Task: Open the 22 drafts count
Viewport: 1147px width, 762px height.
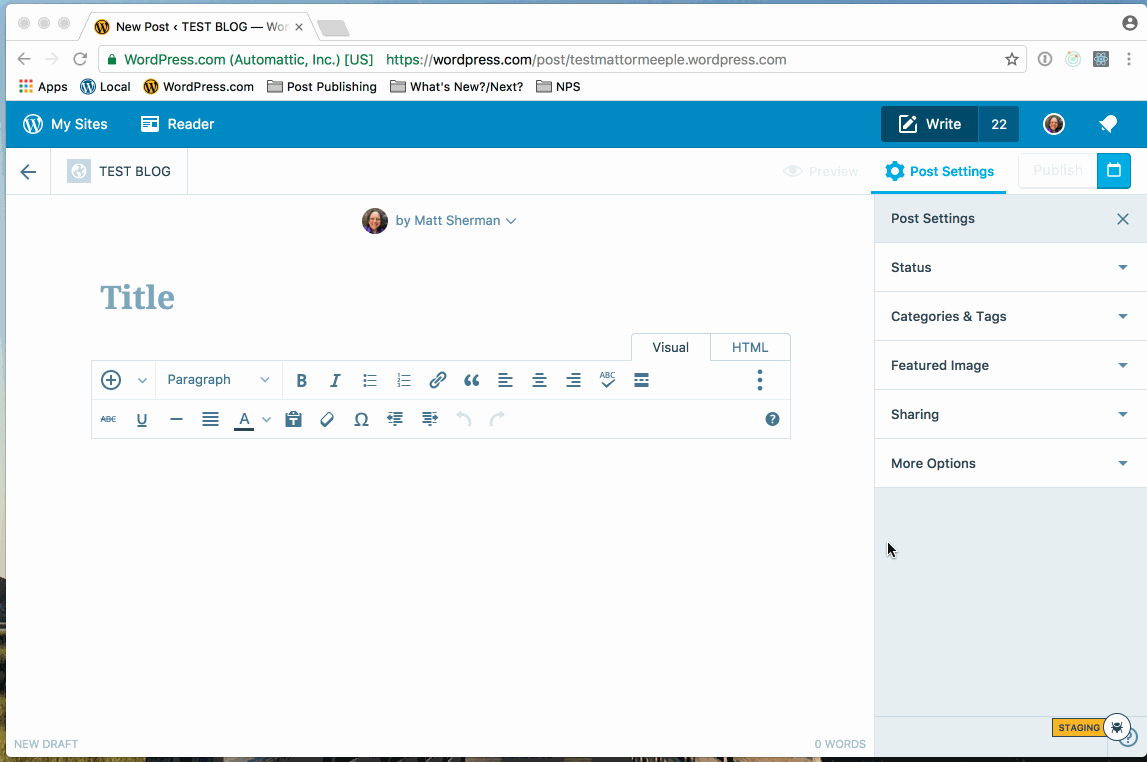Action: 999,124
